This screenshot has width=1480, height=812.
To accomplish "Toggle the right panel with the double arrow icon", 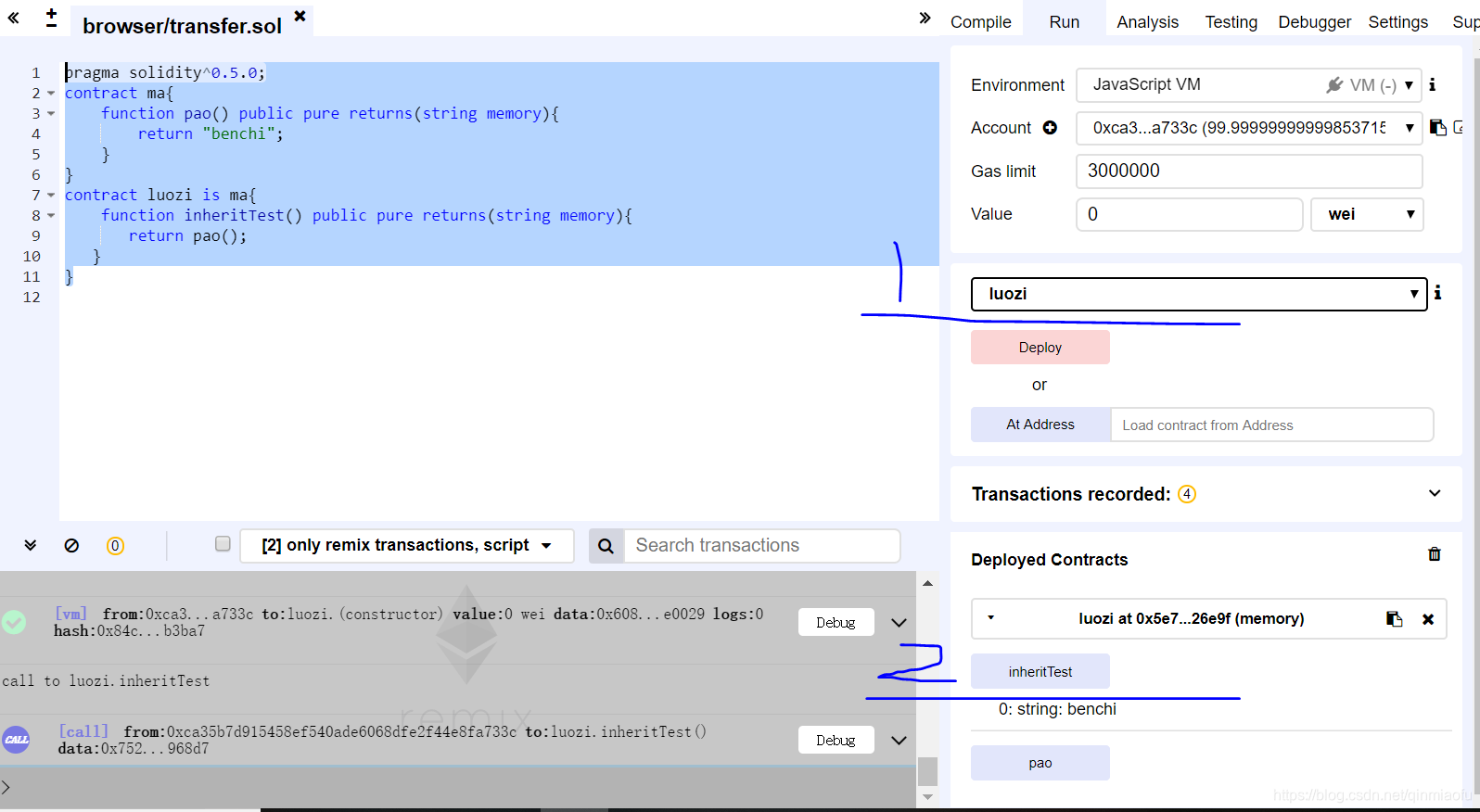I will (x=925, y=18).
